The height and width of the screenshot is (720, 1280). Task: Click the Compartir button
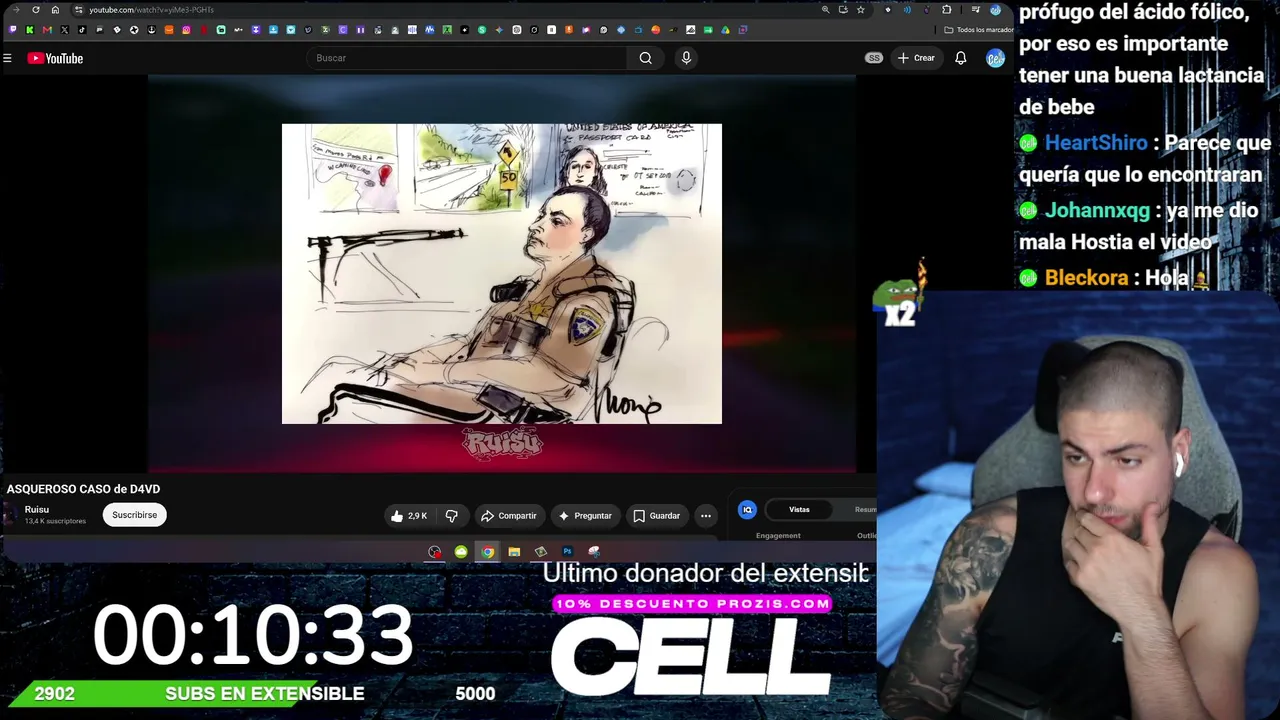[x=509, y=516]
